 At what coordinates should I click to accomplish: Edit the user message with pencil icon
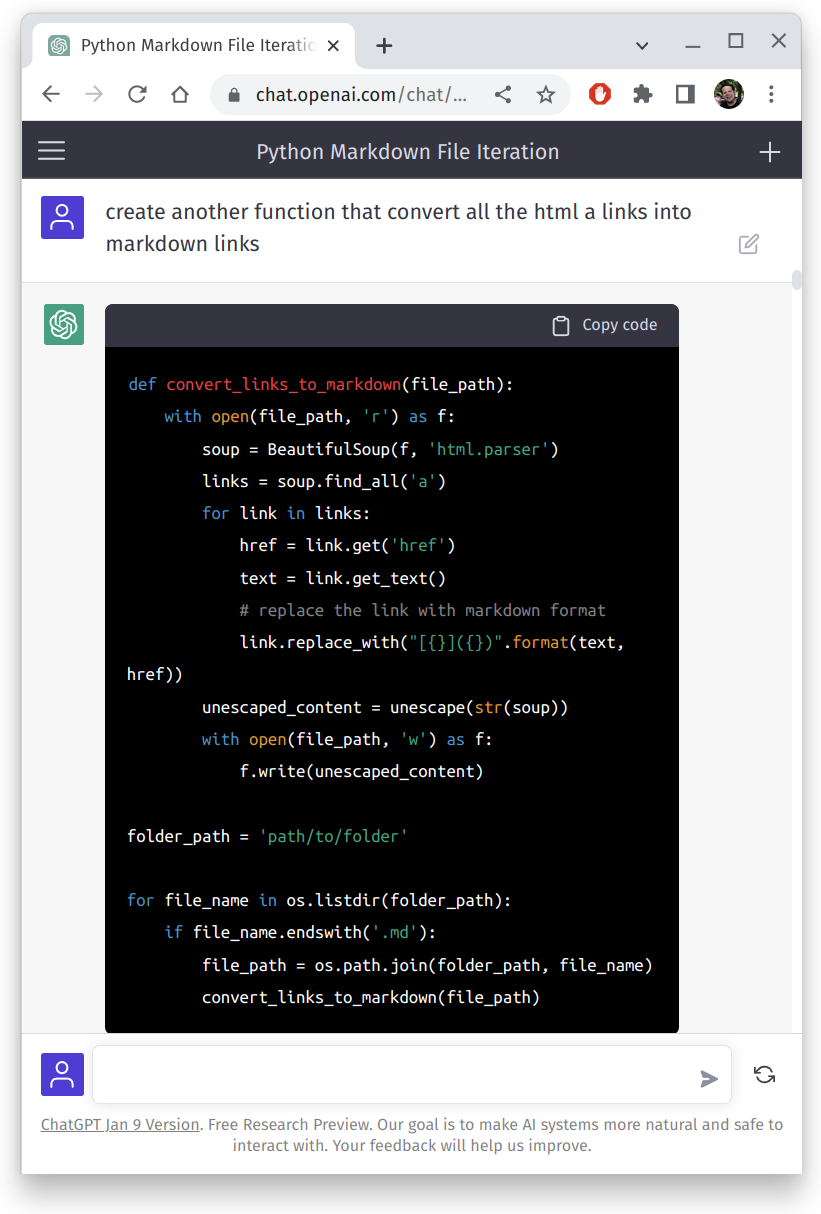point(748,244)
